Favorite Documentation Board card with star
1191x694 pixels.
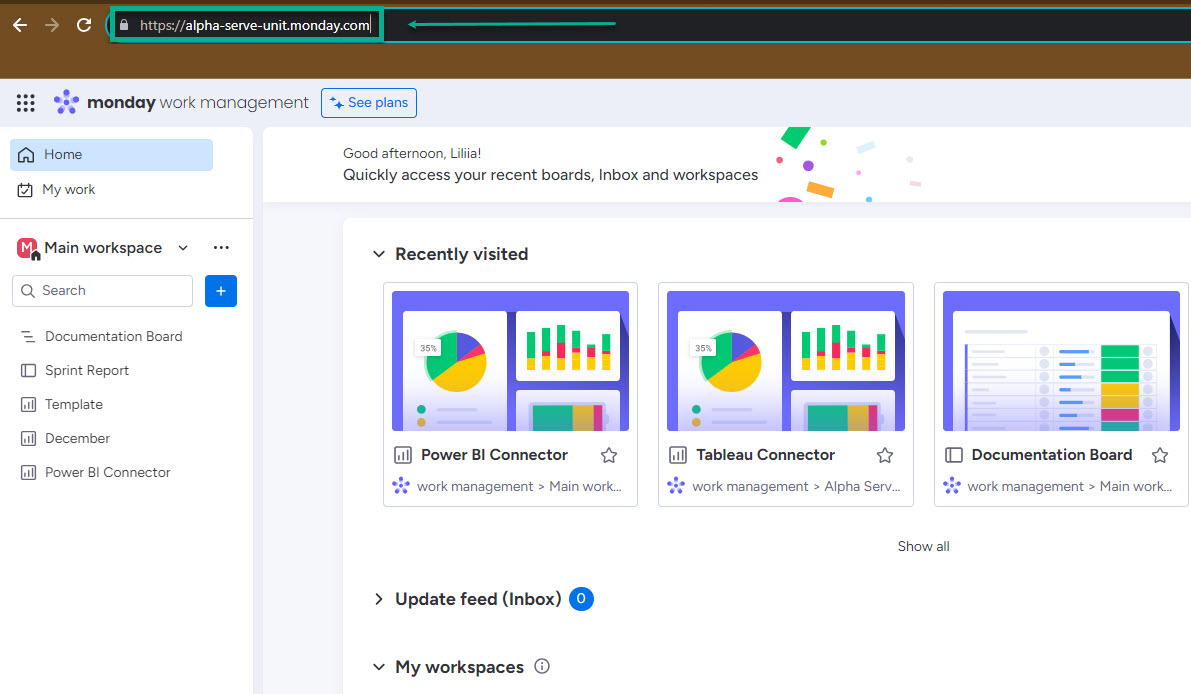tap(1160, 456)
